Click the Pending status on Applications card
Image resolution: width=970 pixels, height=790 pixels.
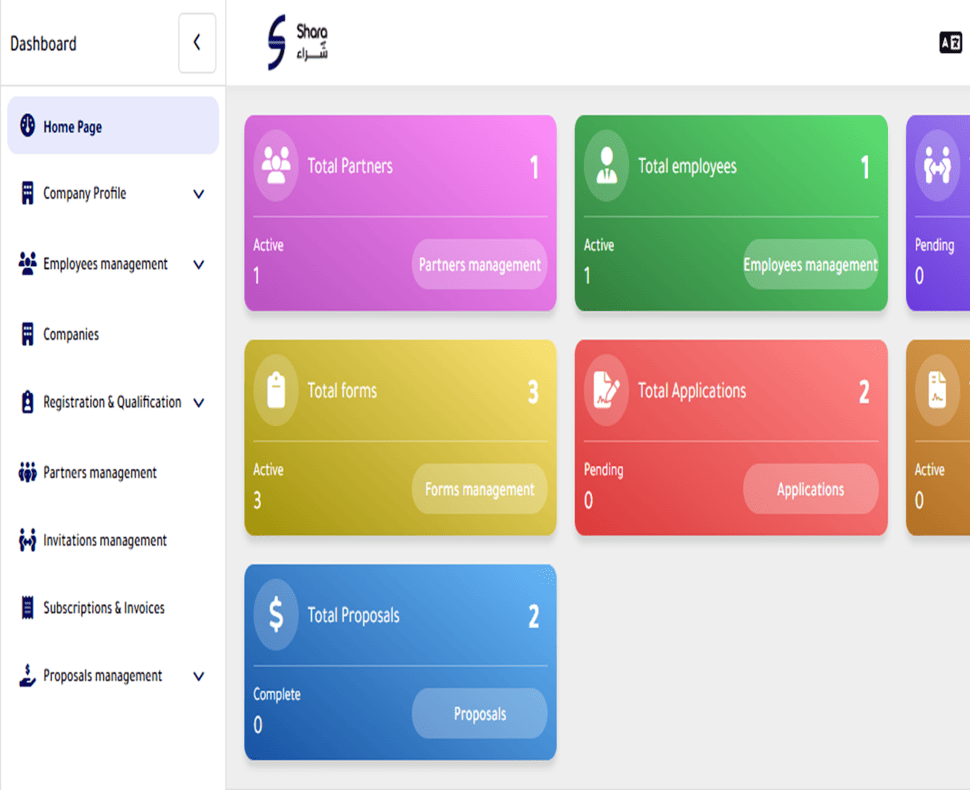[603, 470]
